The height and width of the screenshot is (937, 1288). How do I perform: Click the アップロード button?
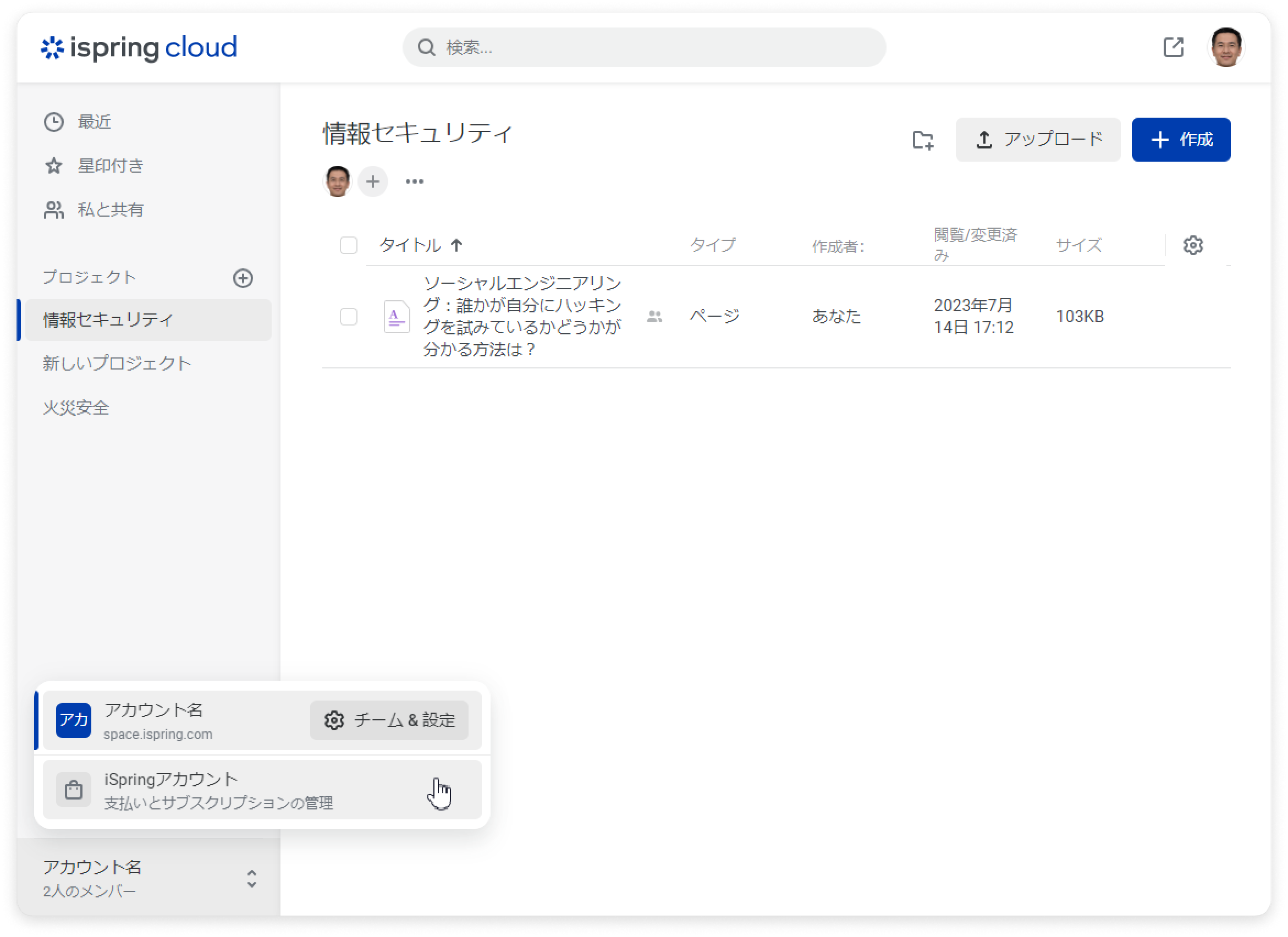1038,139
